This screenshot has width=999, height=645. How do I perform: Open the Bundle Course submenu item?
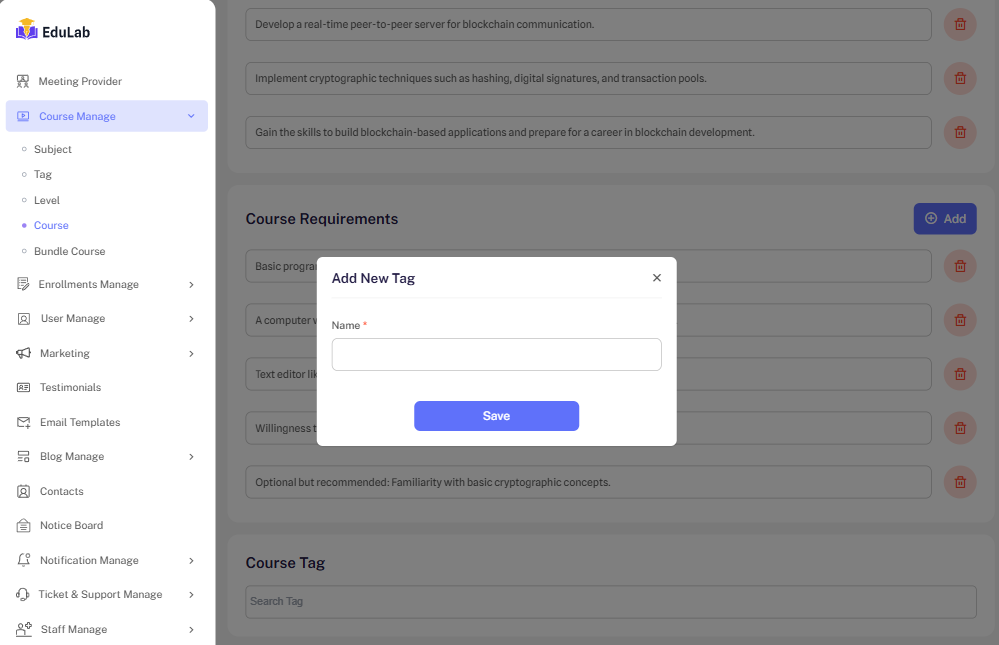pos(69,251)
